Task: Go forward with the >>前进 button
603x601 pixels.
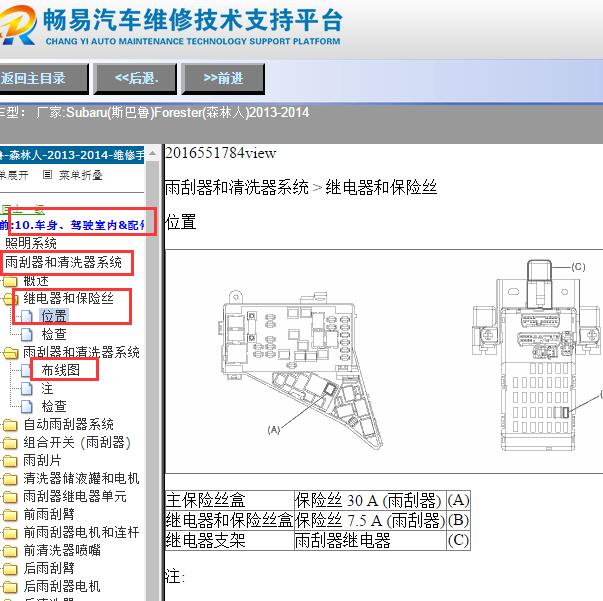Action: [223, 79]
